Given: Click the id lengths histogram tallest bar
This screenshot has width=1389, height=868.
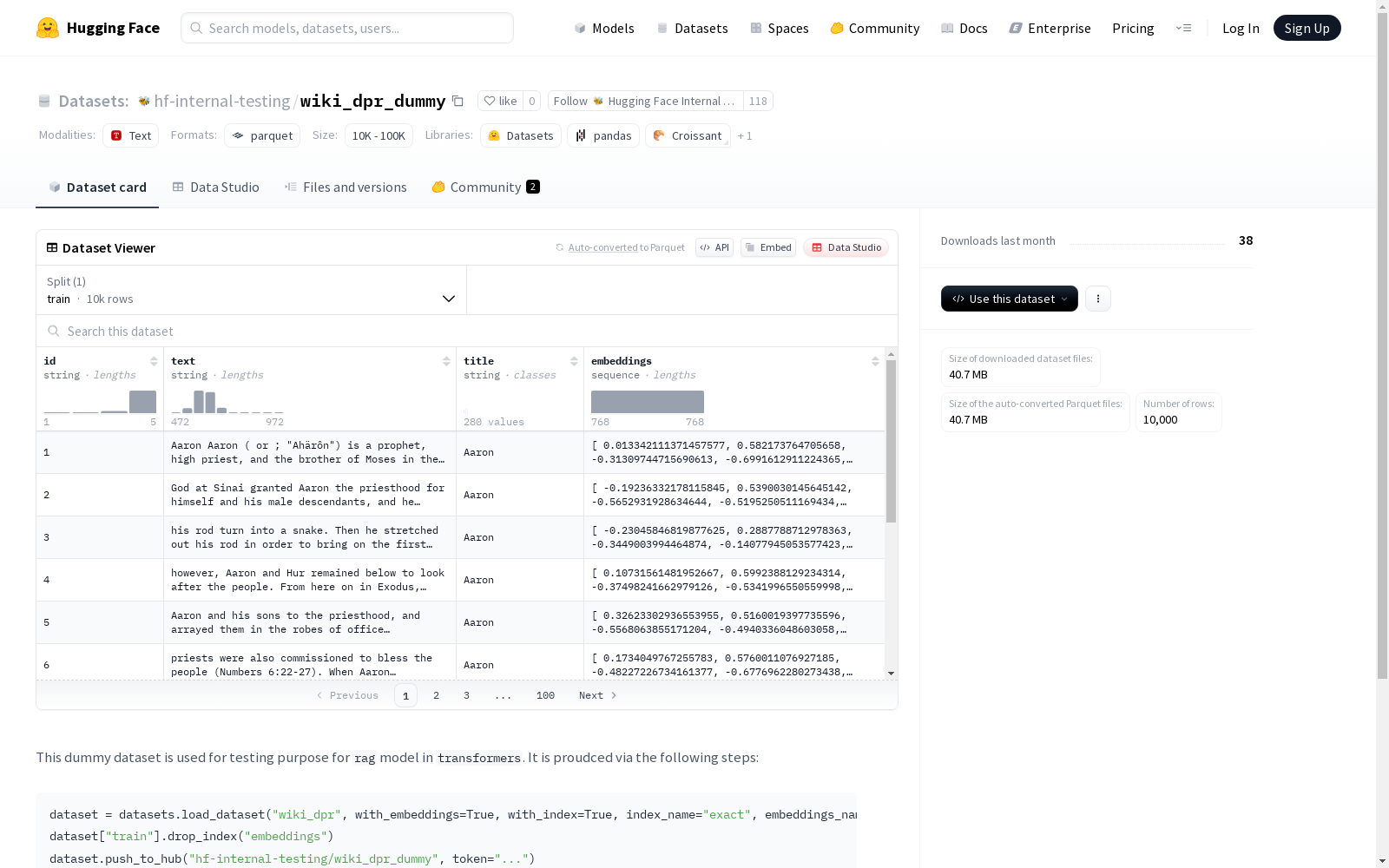Looking at the screenshot, I should pyautogui.click(x=142, y=402).
